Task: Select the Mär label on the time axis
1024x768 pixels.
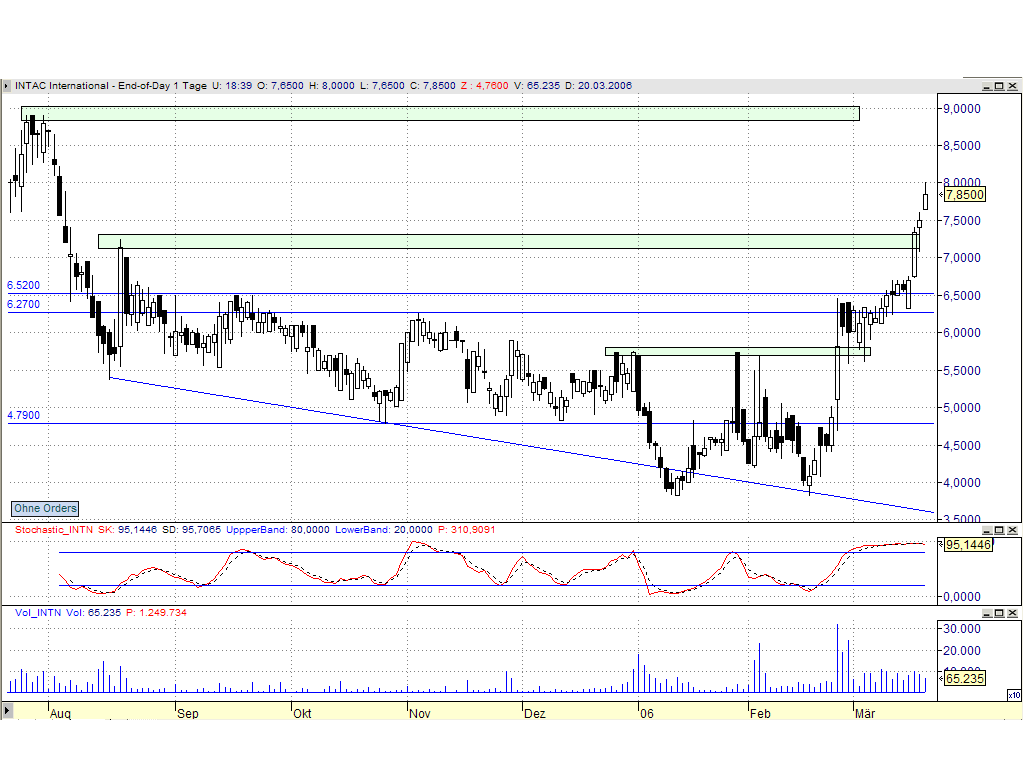Action: 865,714
